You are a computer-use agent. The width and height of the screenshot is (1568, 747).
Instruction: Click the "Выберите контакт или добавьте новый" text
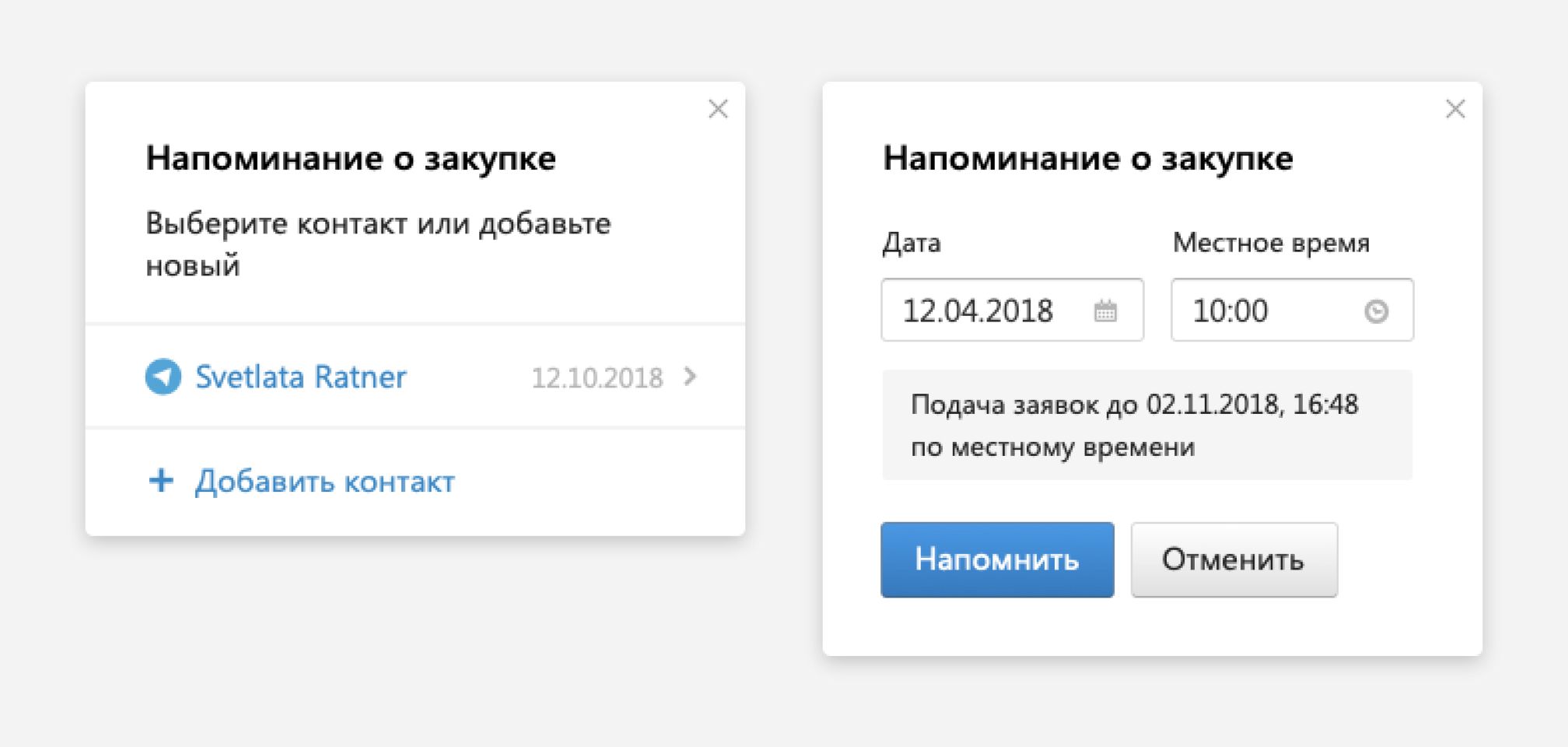pos(378,244)
